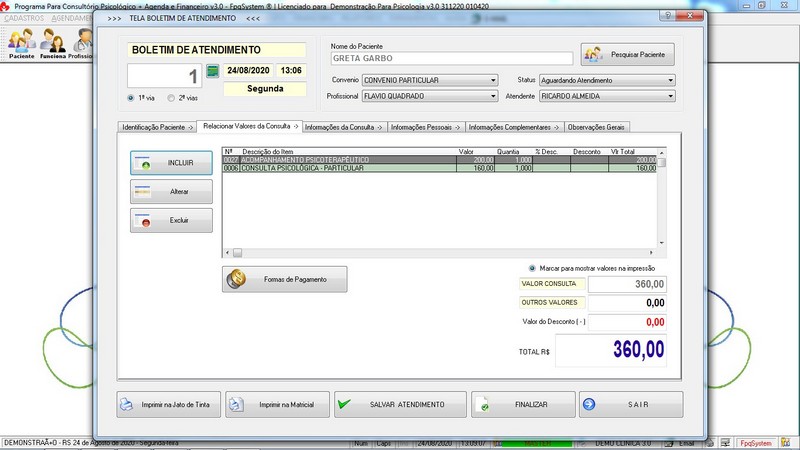This screenshot has width=800, height=450.
Task: Click Pesquisar Paciente button
Action: click(x=628, y=54)
